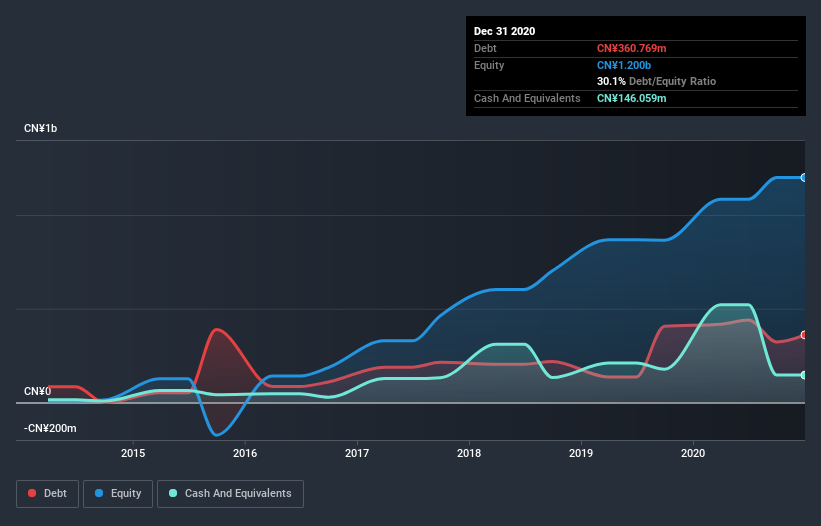Click the 30.1% Debt/Equity Ratio text
Screen dimensions: 821x526
pyautogui.click(x=656, y=82)
